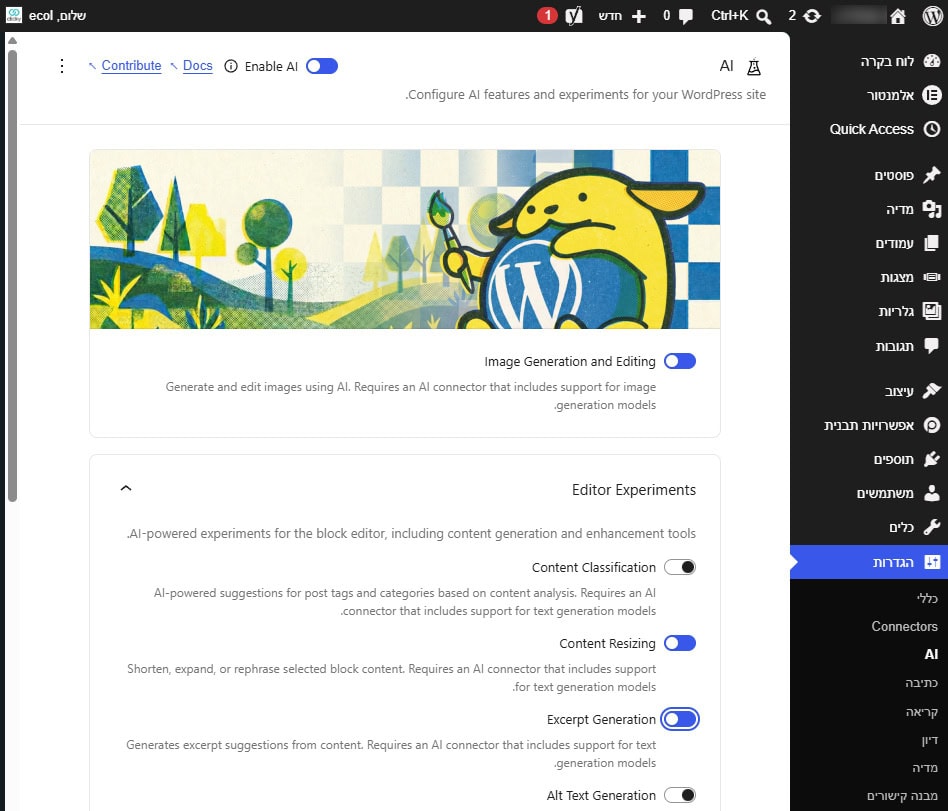This screenshot has width=948, height=811.
Task: Click the scrollbar up arrow
Action: pyautogui.click(x=12, y=41)
